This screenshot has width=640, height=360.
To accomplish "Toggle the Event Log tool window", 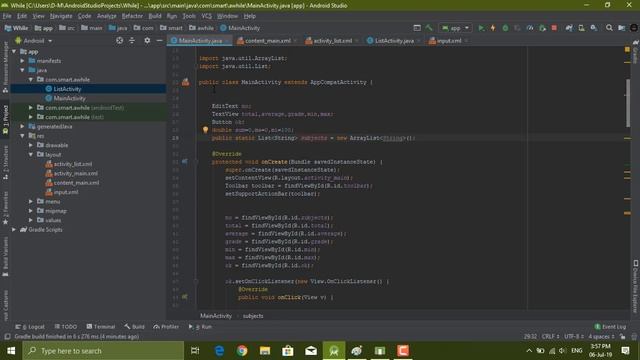I will pyautogui.click(x=610, y=327).
